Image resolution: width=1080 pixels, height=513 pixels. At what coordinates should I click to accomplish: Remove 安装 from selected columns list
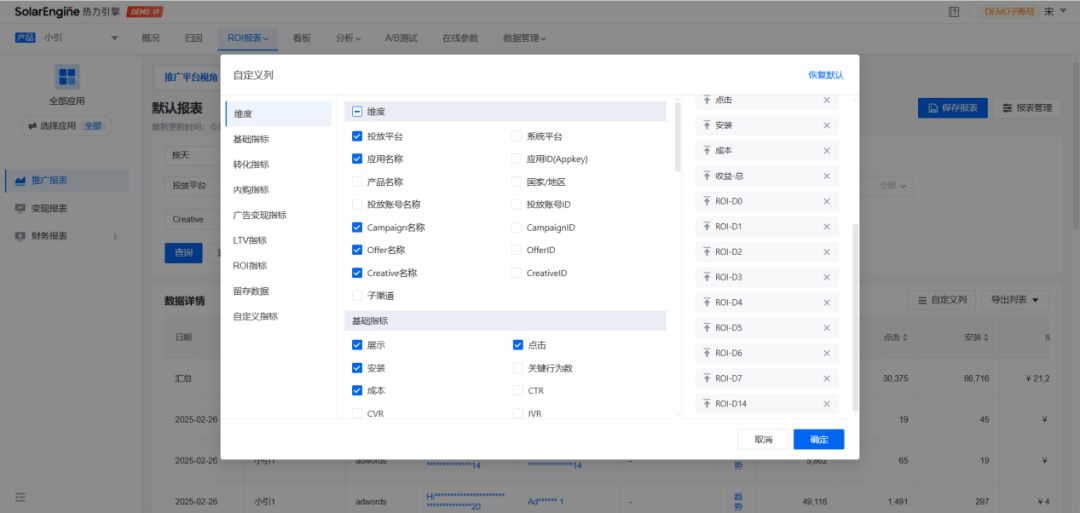(827, 125)
